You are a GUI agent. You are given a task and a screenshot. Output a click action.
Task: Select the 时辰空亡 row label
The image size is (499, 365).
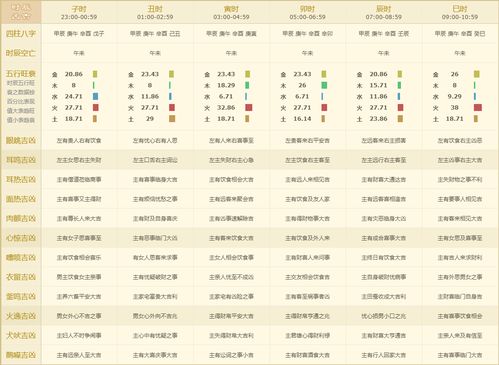(21, 53)
